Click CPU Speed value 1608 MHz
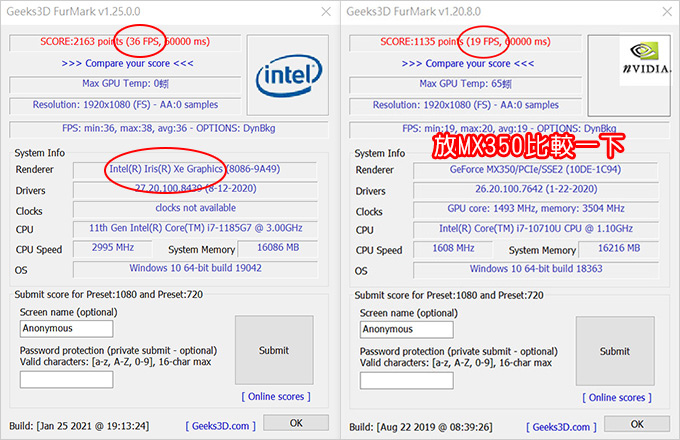 (453, 248)
